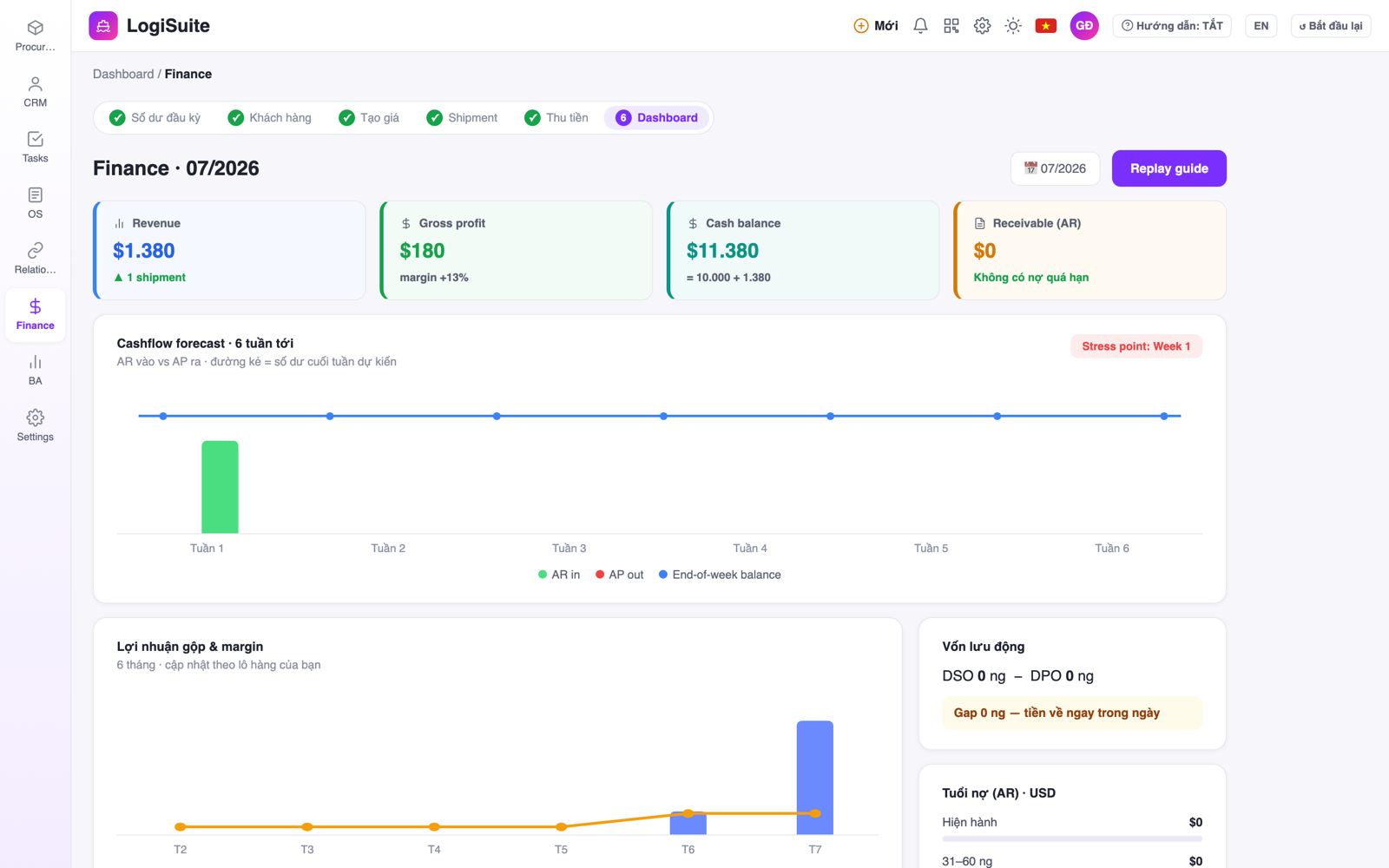Go to the Số dư đầu kỳ step
Image resolution: width=1389 pixels, height=868 pixels.
click(155, 118)
